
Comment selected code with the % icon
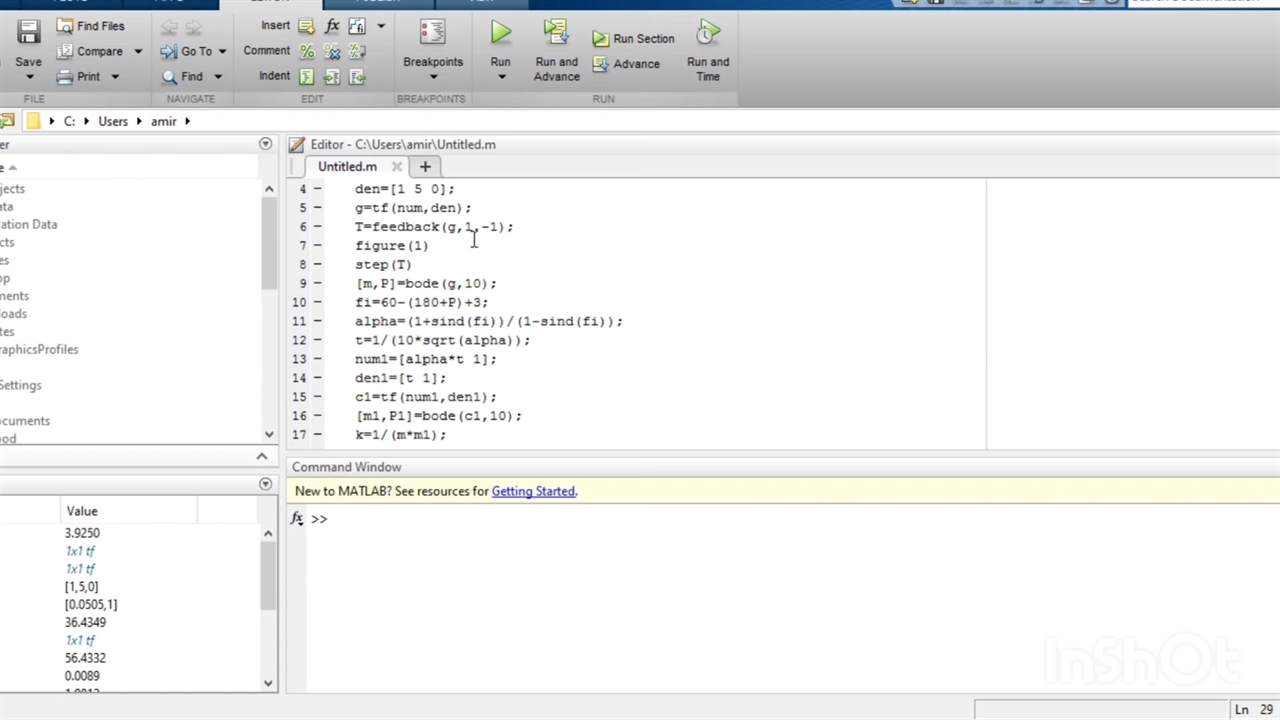(307, 52)
